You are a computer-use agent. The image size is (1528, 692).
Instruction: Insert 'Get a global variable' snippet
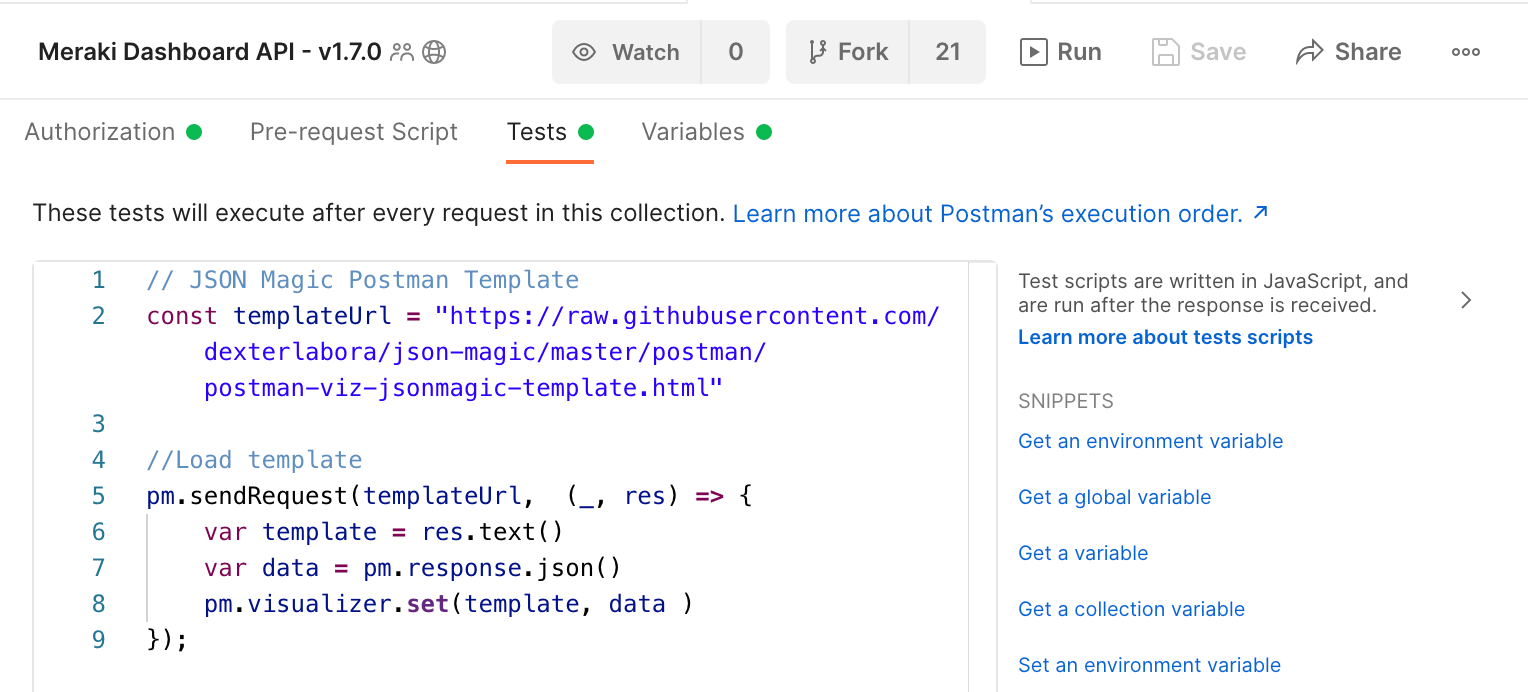coord(1114,497)
